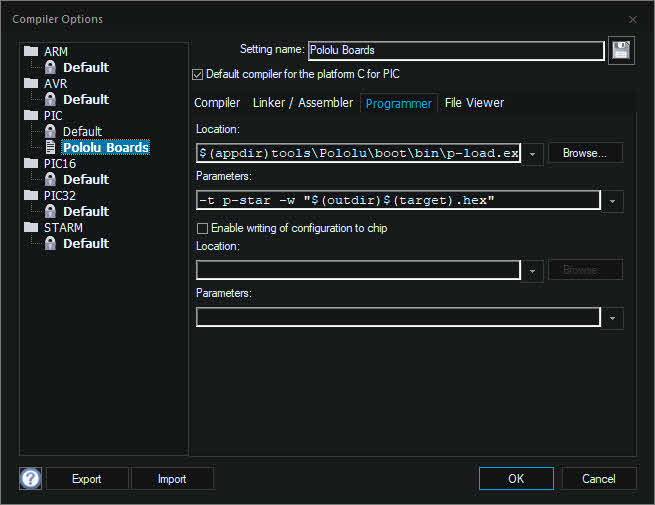Click the Cancel button

pos(599,479)
